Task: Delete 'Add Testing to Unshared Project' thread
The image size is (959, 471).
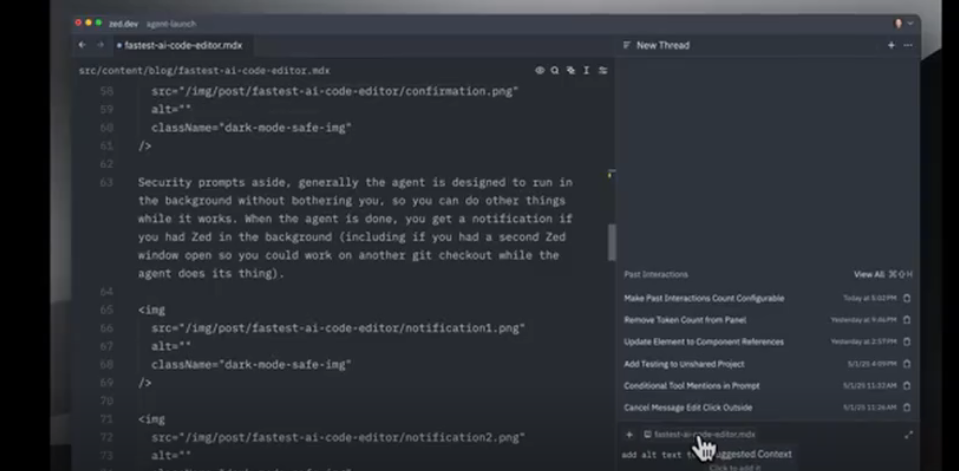Action: (x=907, y=364)
